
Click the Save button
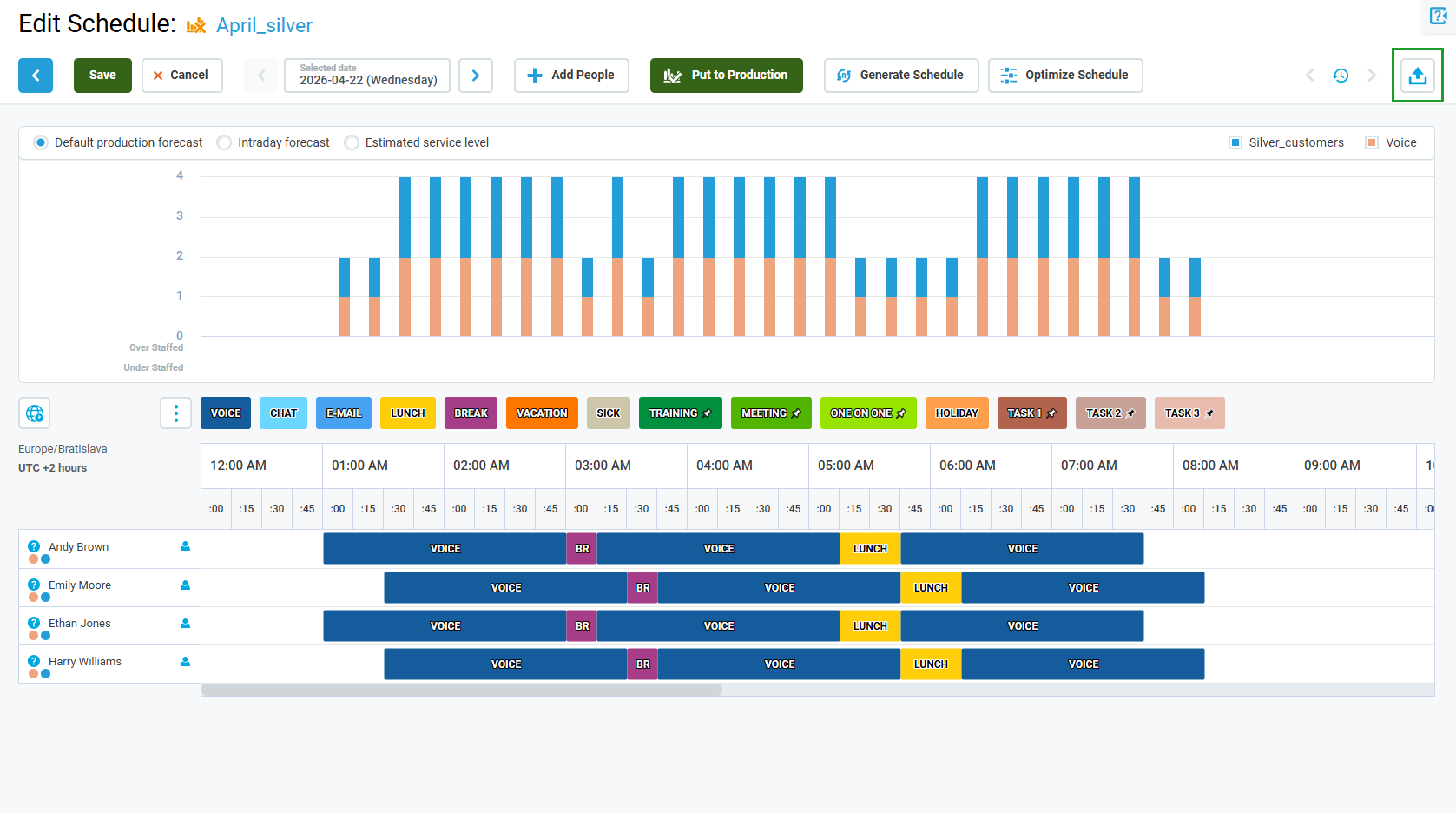click(x=102, y=76)
